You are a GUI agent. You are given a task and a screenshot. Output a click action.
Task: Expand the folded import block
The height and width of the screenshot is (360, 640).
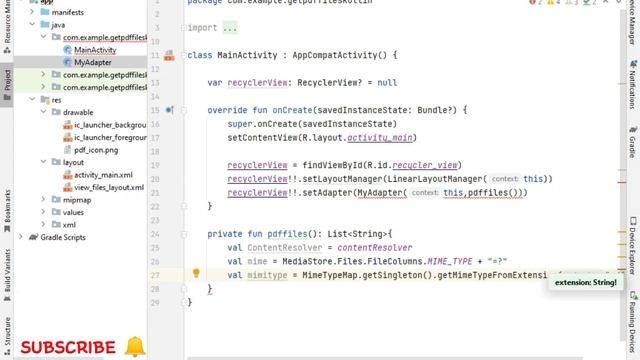tap(230, 28)
